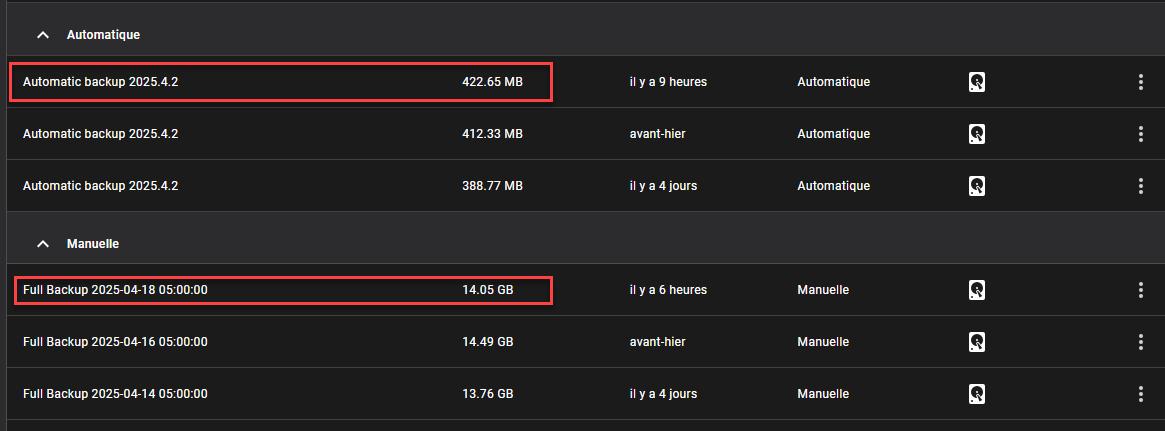Collapse the Automatique group chevron
The height and width of the screenshot is (431, 1165).
[x=44, y=35]
